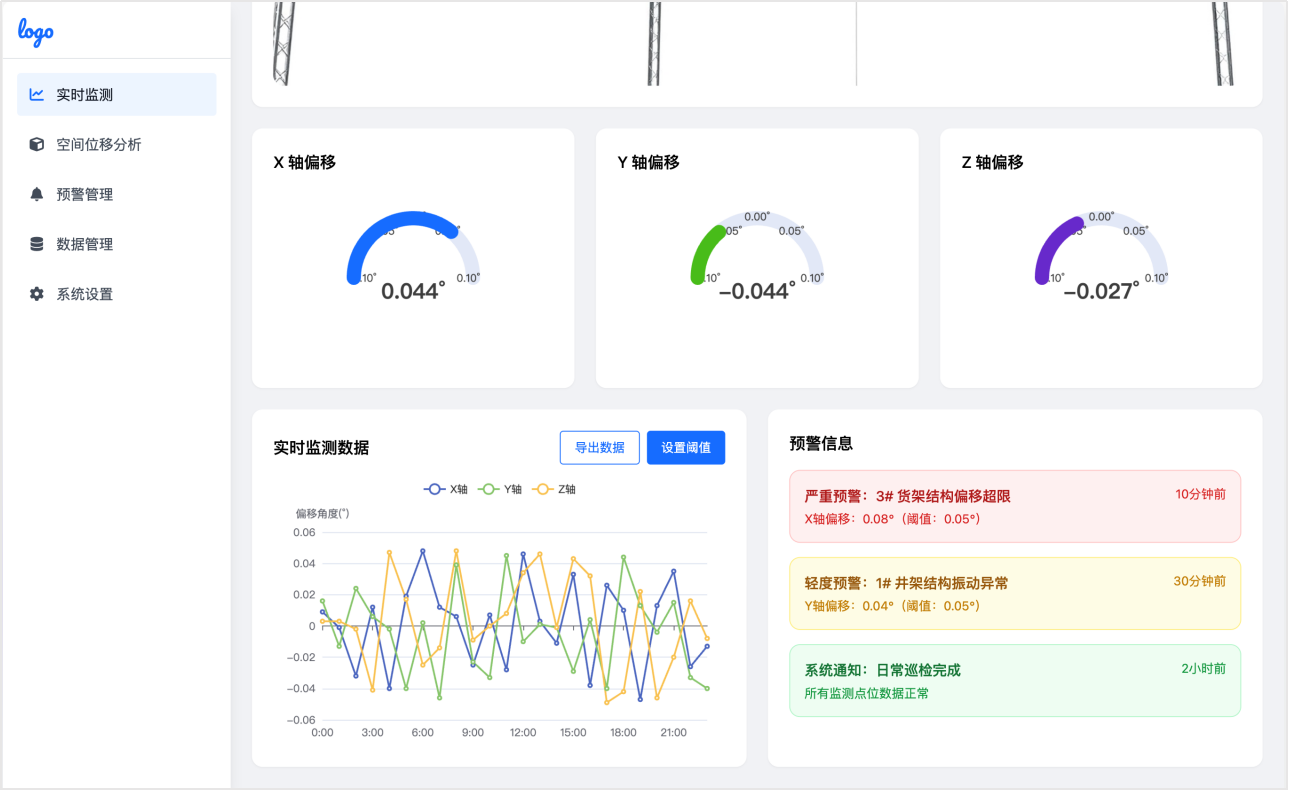Click the 12:00 label on chart axis
The width and height of the screenshot is (1289, 791).
pos(523,733)
